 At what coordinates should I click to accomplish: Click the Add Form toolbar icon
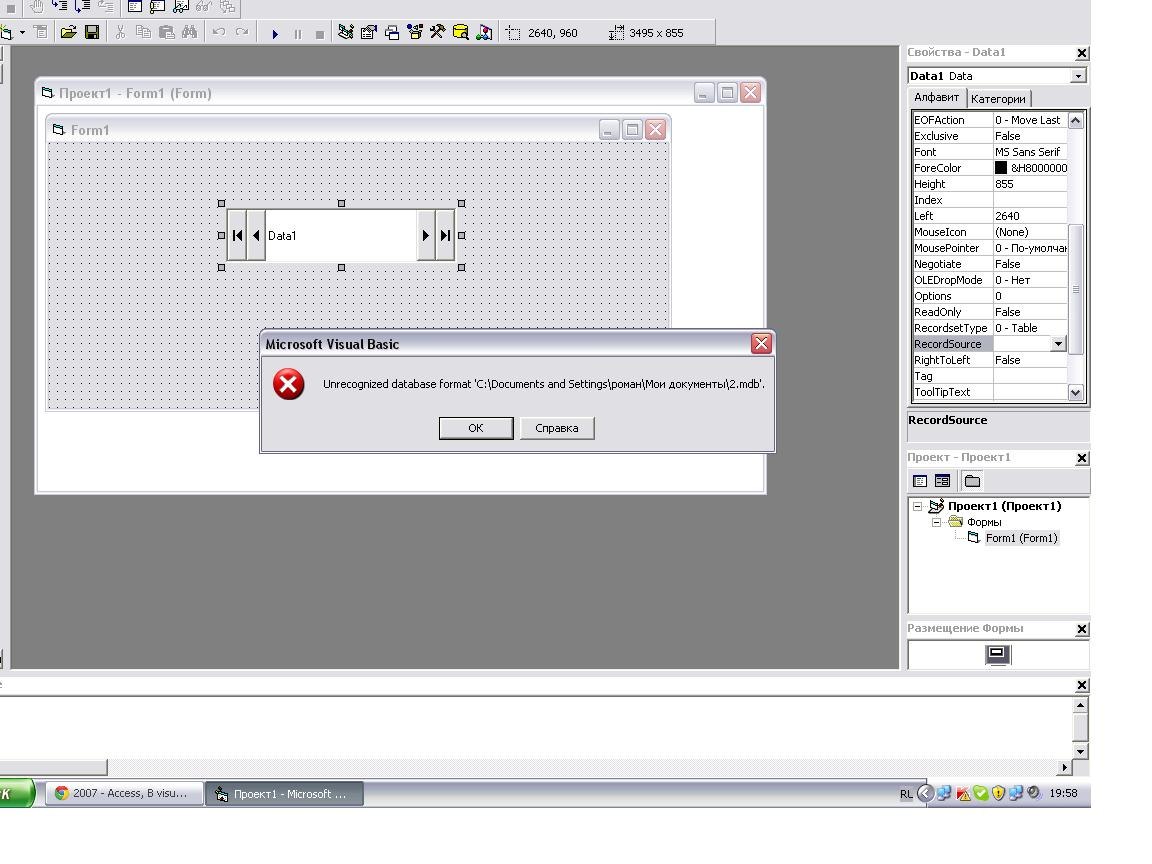pyautogui.click(x=7, y=33)
